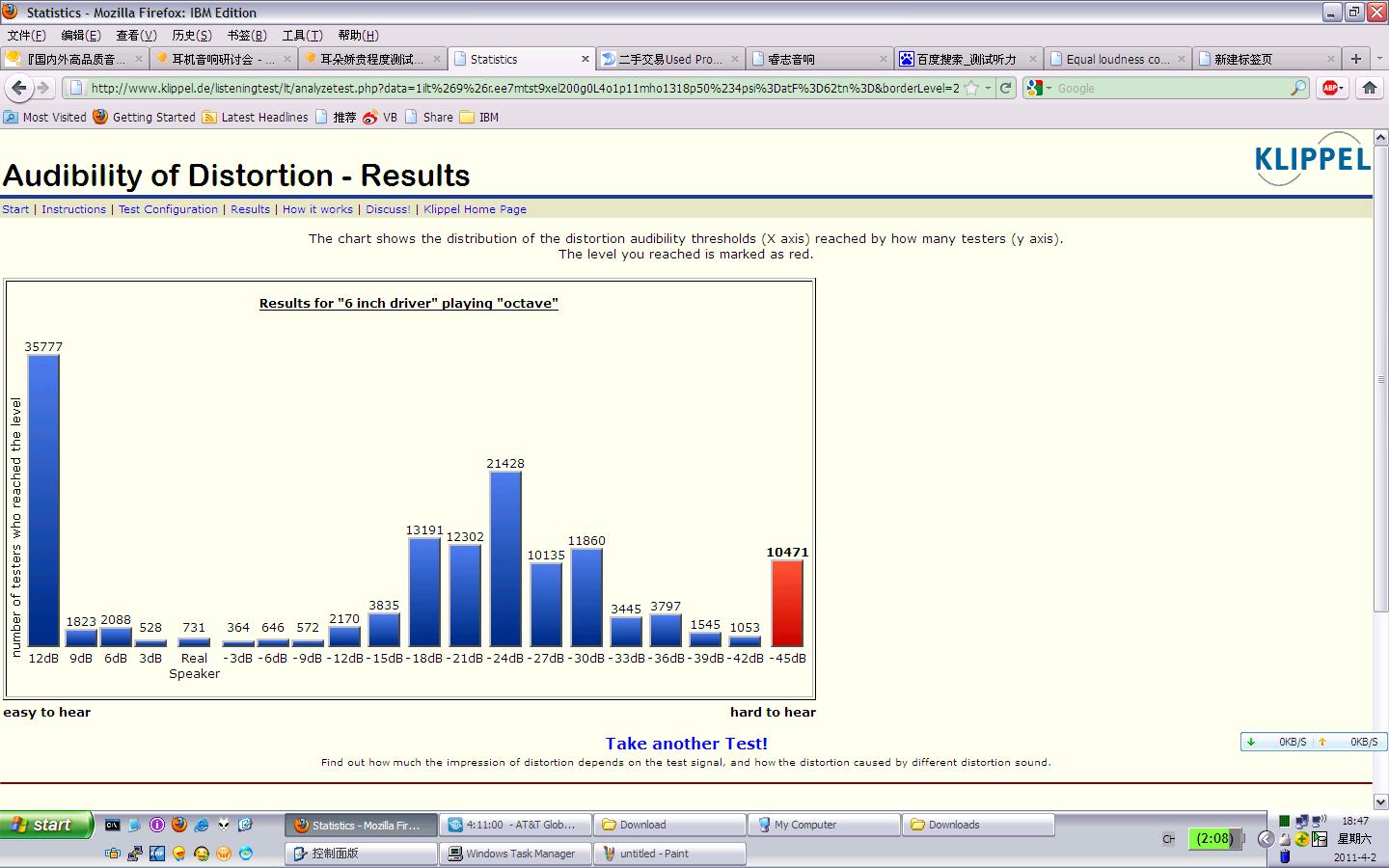The height and width of the screenshot is (868, 1389).
Task: Go back with the browser Back arrow
Action: coord(18,88)
